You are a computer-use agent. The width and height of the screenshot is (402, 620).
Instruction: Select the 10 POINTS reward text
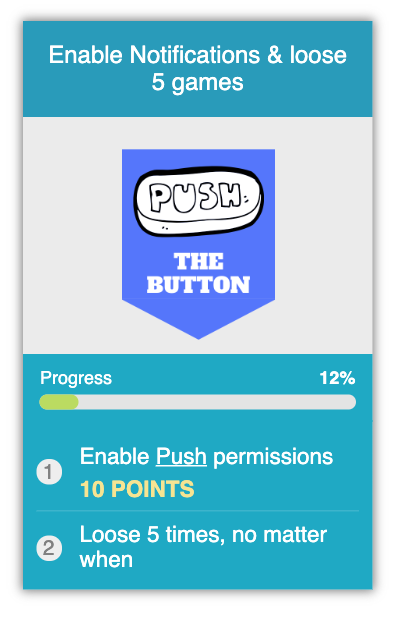pyautogui.click(x=137, y=489)
